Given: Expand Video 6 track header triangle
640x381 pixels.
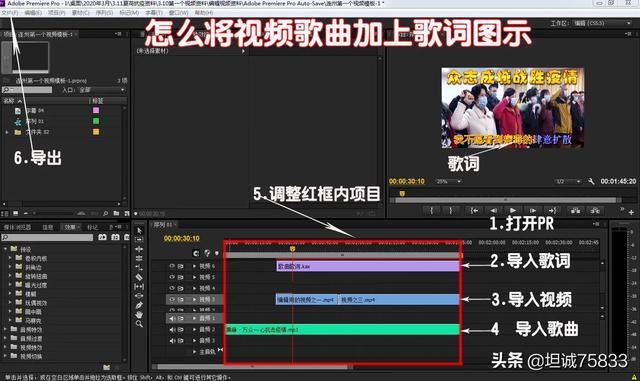Looking at the screenshot, I should point(194,266).
